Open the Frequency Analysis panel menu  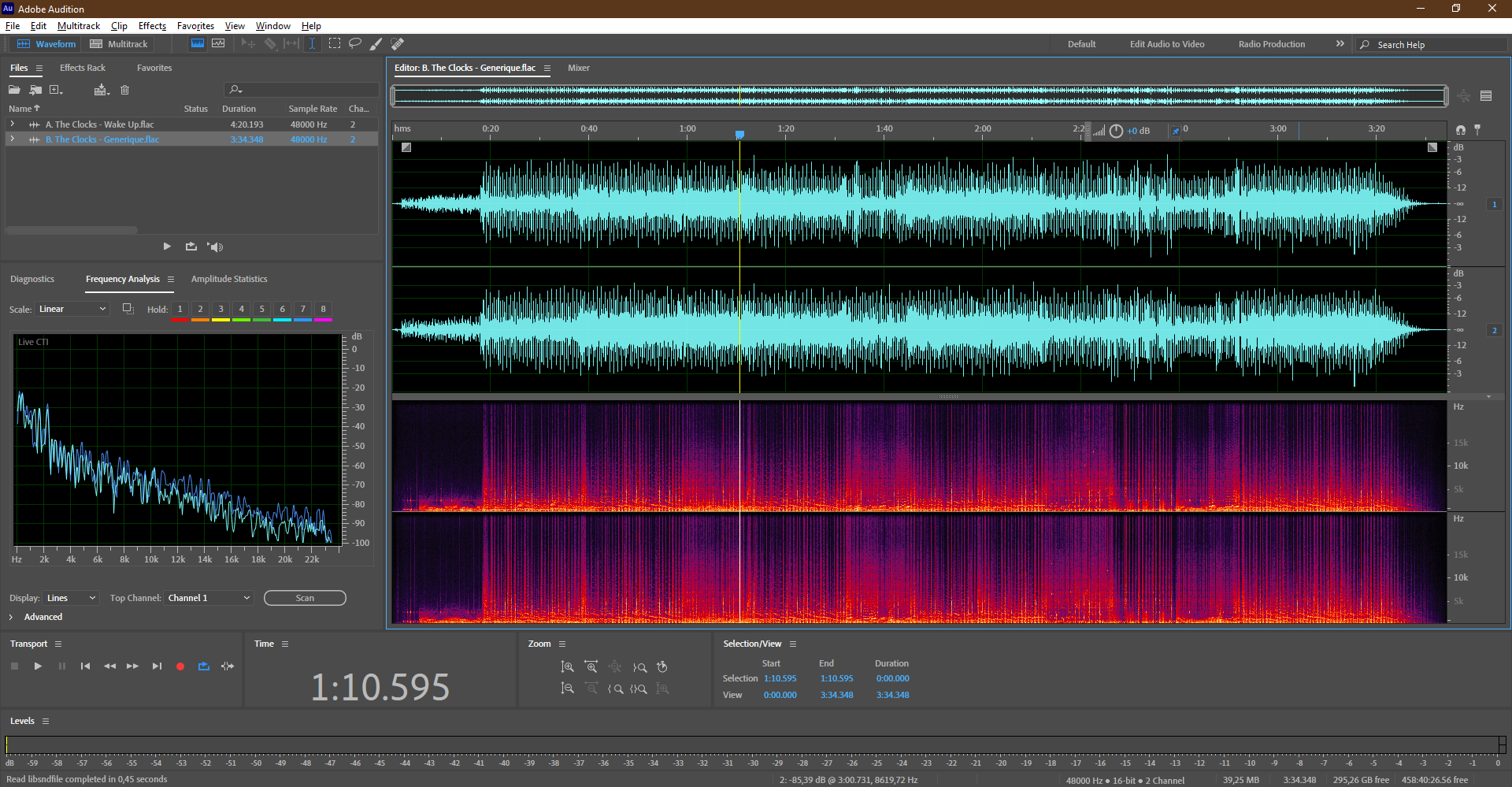coord(170,279)
